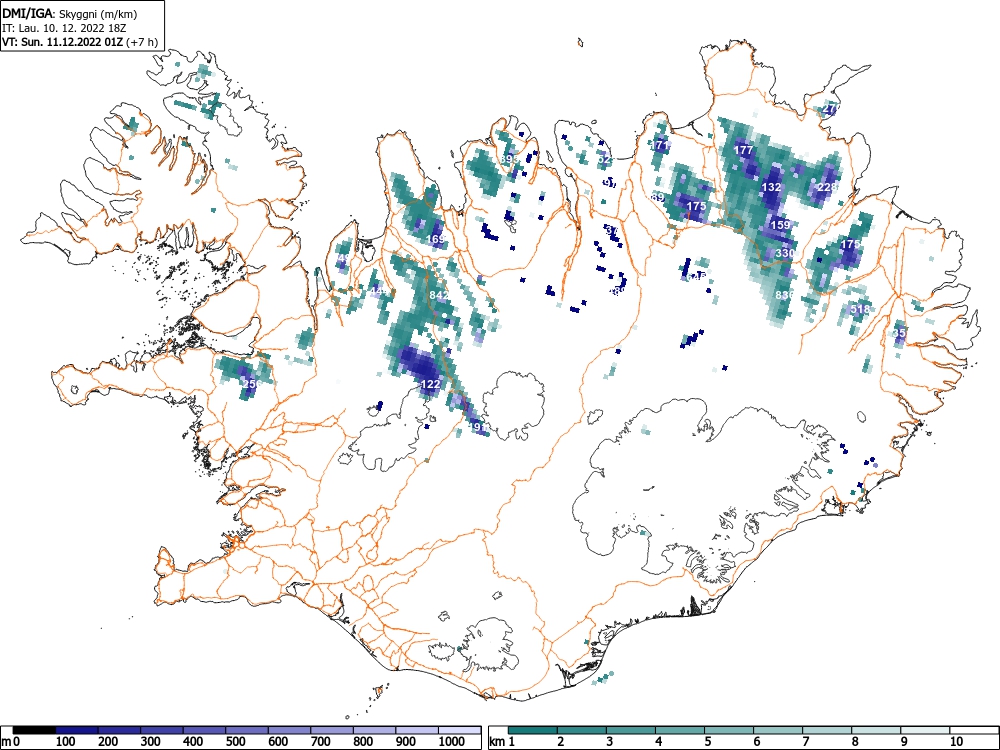Click the 'IT: Lau. 10. 12. 2022 18Z' line
This screenshot has width=1000, height=750.
click(62, 28)
